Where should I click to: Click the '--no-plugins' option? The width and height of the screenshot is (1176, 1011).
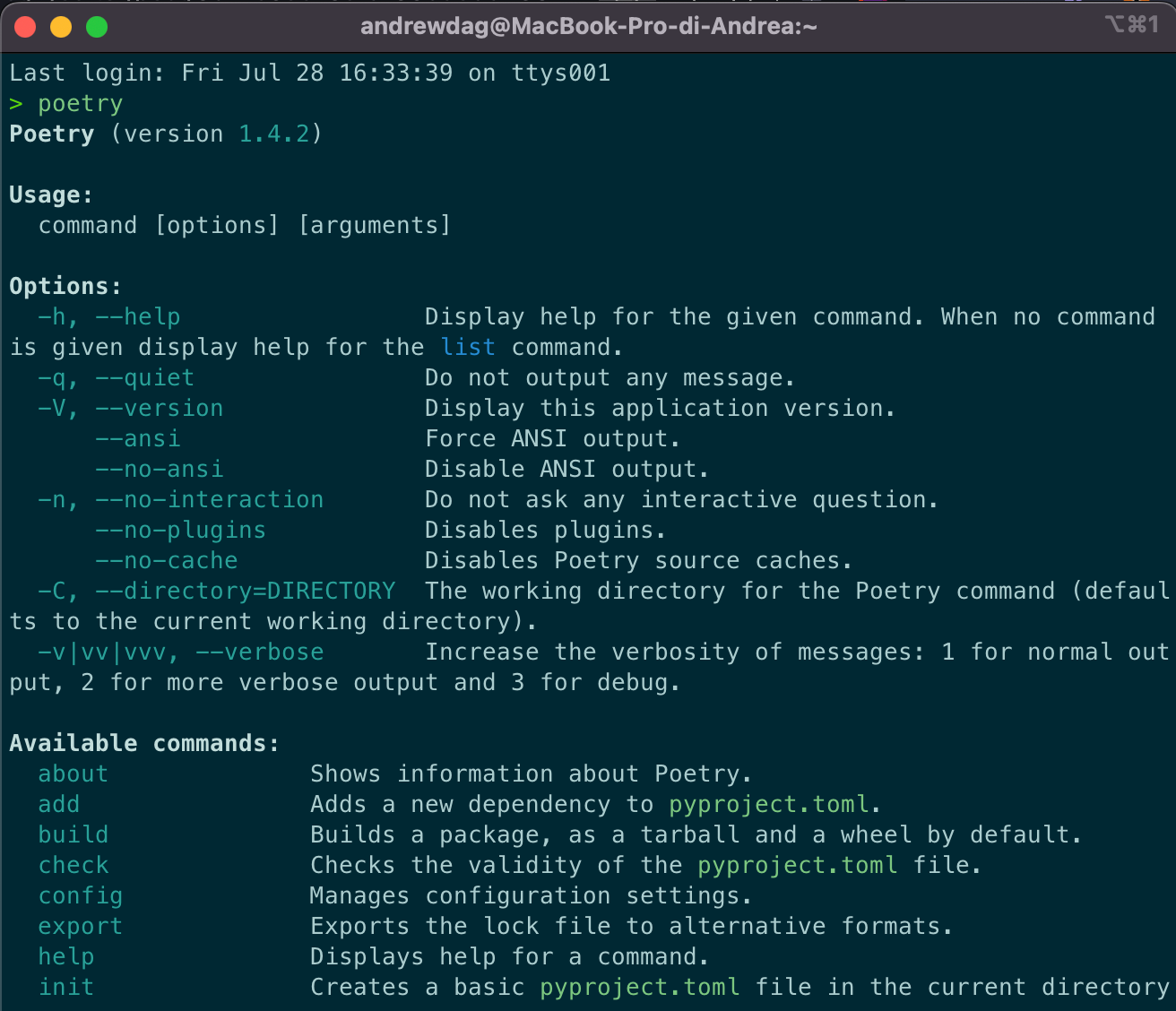[181, 530]
